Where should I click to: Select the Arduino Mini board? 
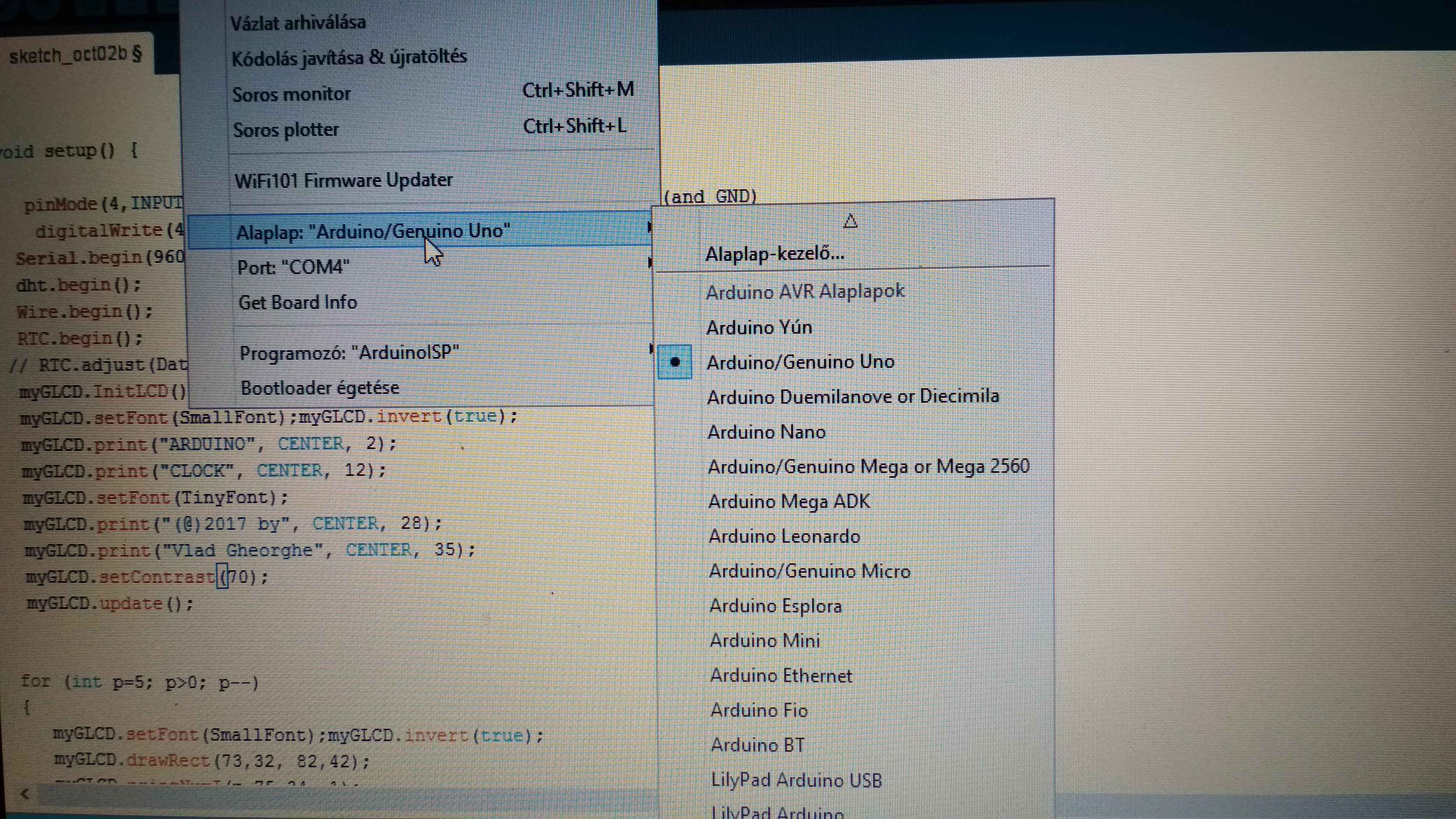[765, 640]
